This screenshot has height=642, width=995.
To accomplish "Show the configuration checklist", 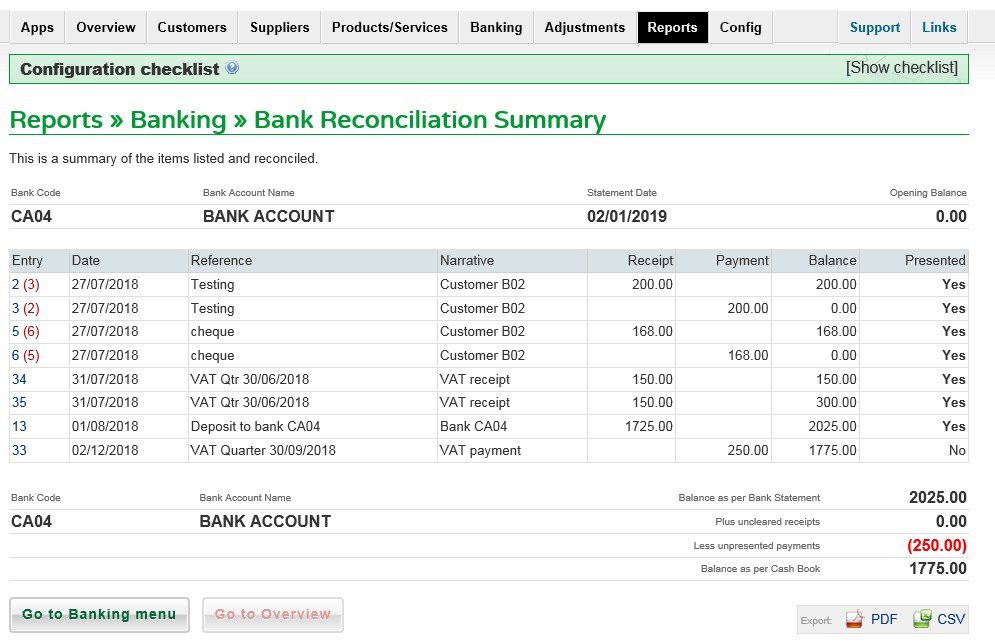I will 901,67.
